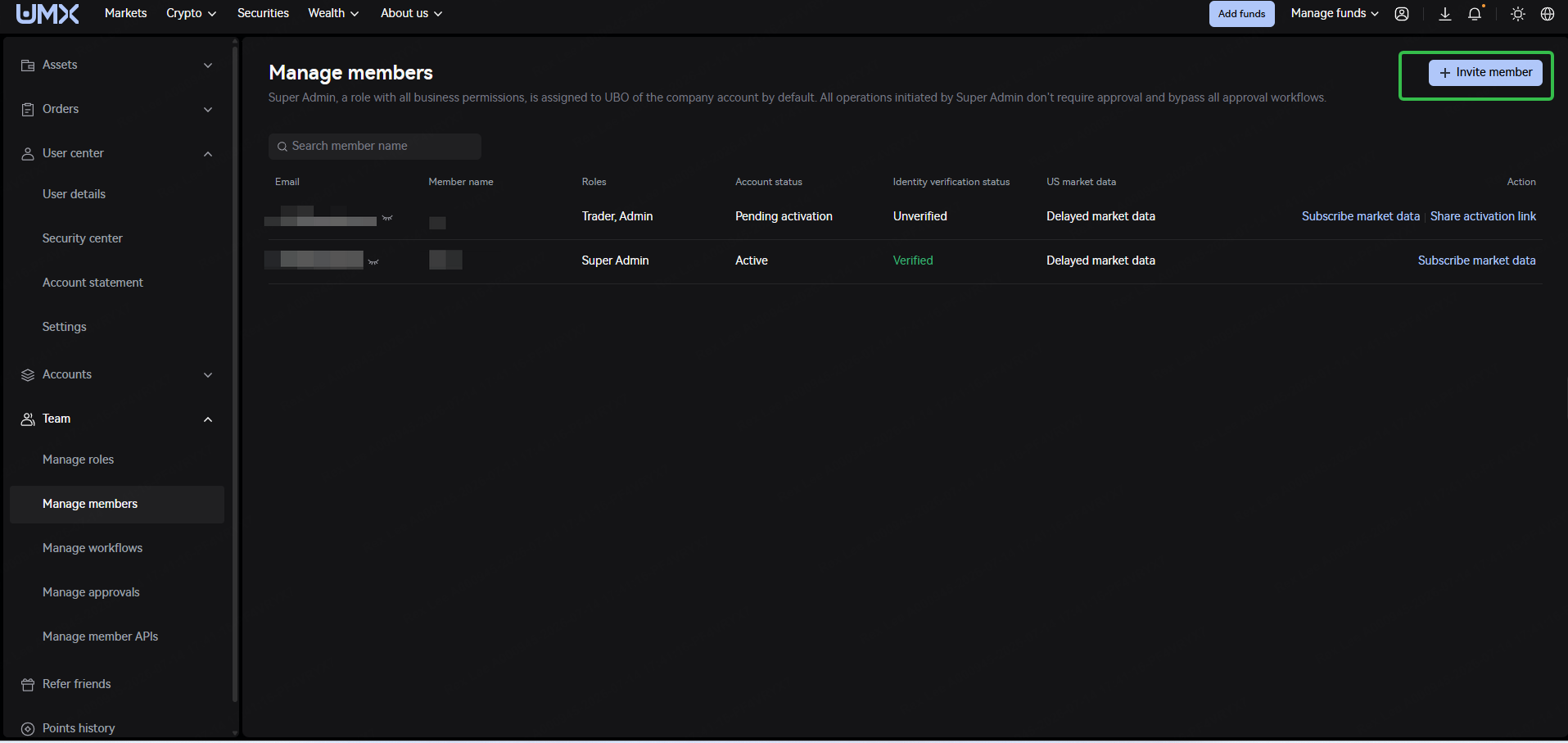The height and width of the screenshot is (743, 1568).
Task: Click the search magnifier icon
Action: (x=282, y=147)
